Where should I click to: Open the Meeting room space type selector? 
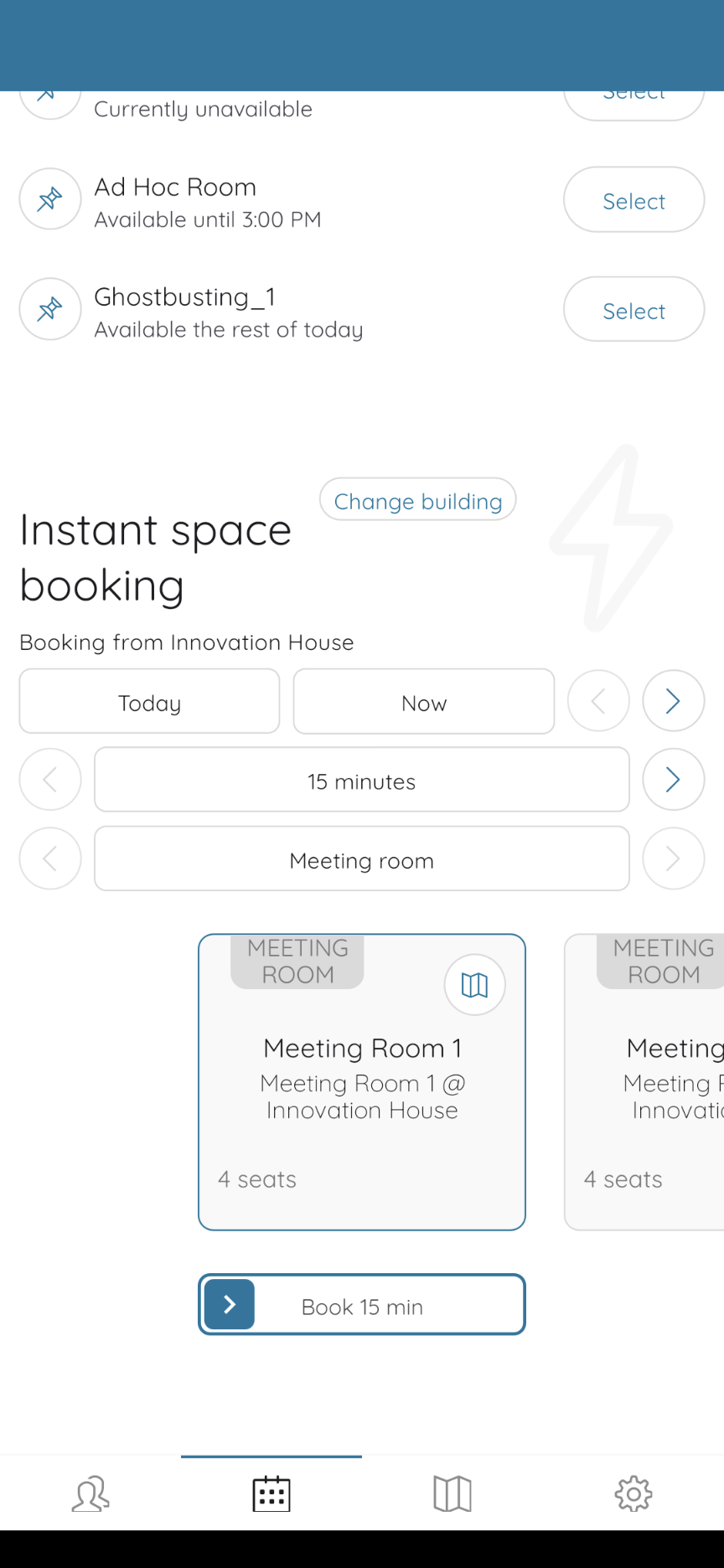point(362,859)
